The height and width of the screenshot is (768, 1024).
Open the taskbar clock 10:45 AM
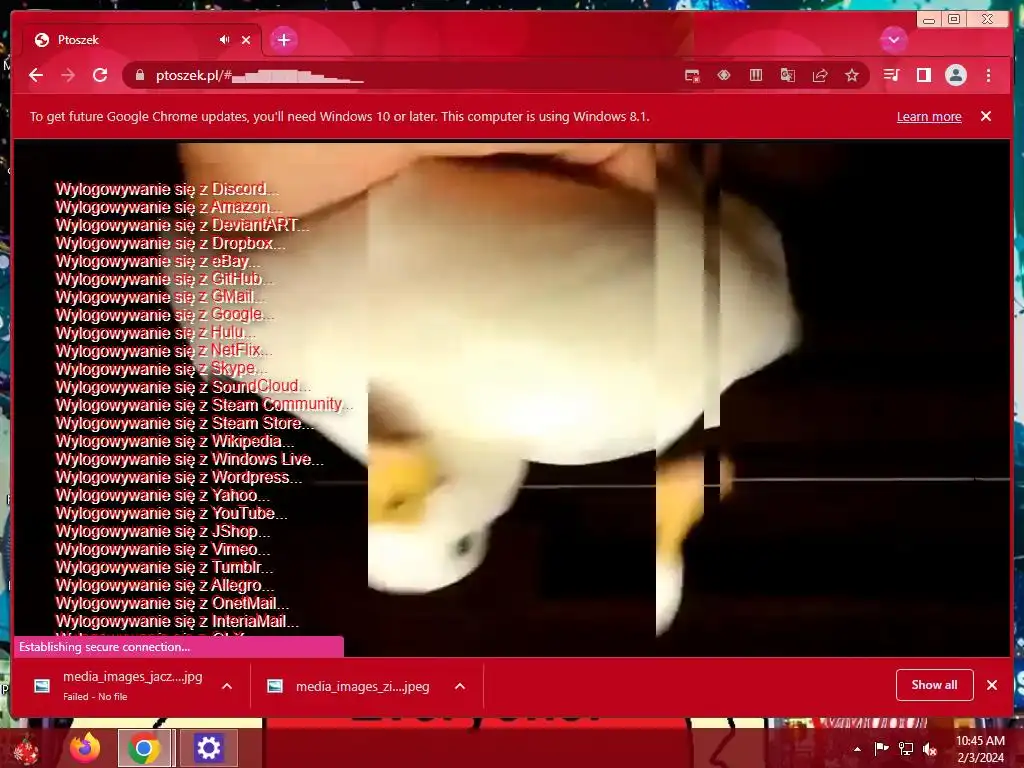980,749
